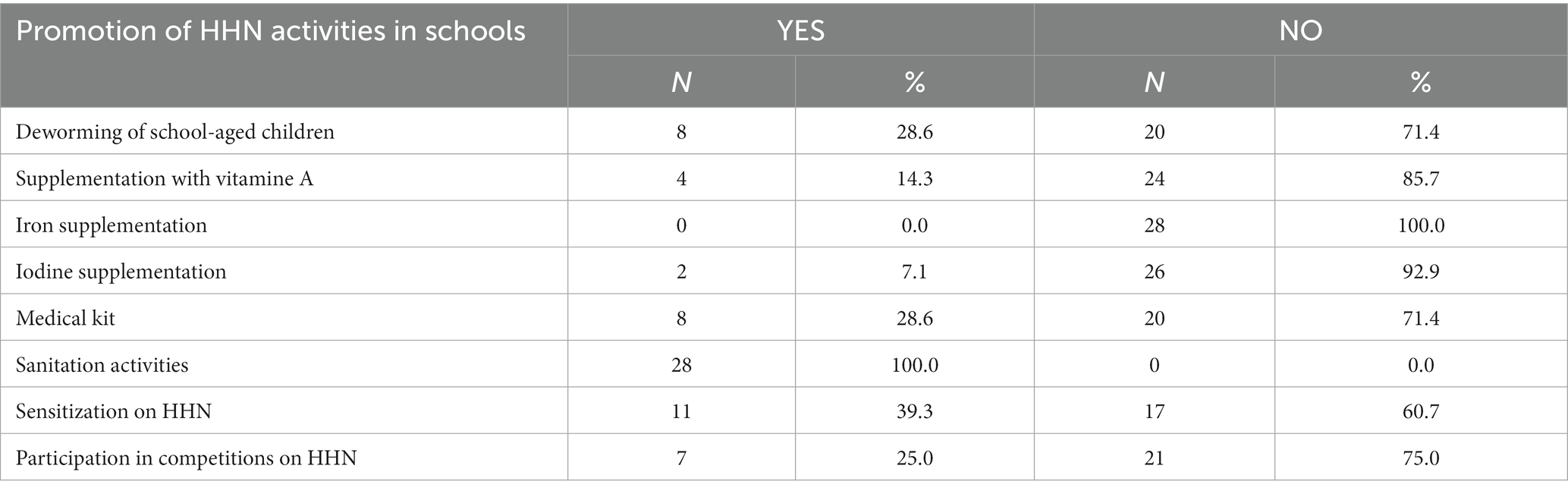Image resolution: width=1568 pixels, height=494 pixels.
Task: Select the 7.1 value for Iodine supplementation
Action: 914,272
